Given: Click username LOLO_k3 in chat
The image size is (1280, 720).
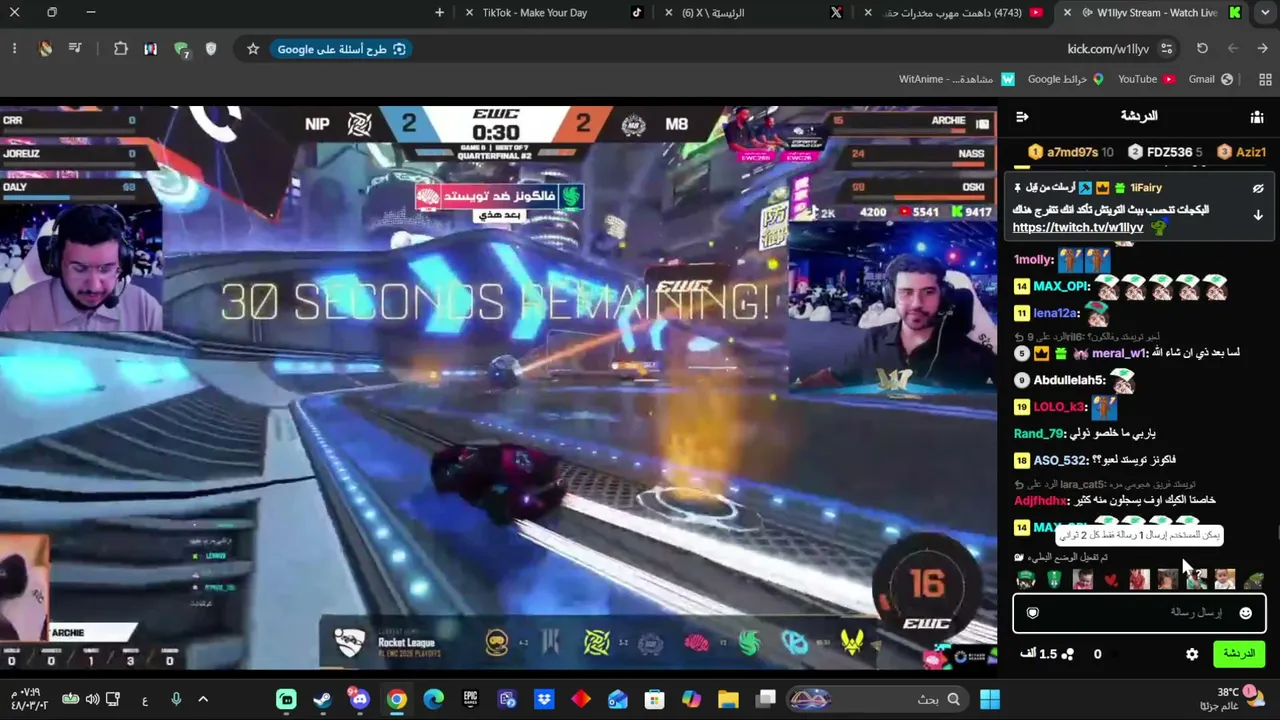Looking at the screenshot, I should point(1060,407).
